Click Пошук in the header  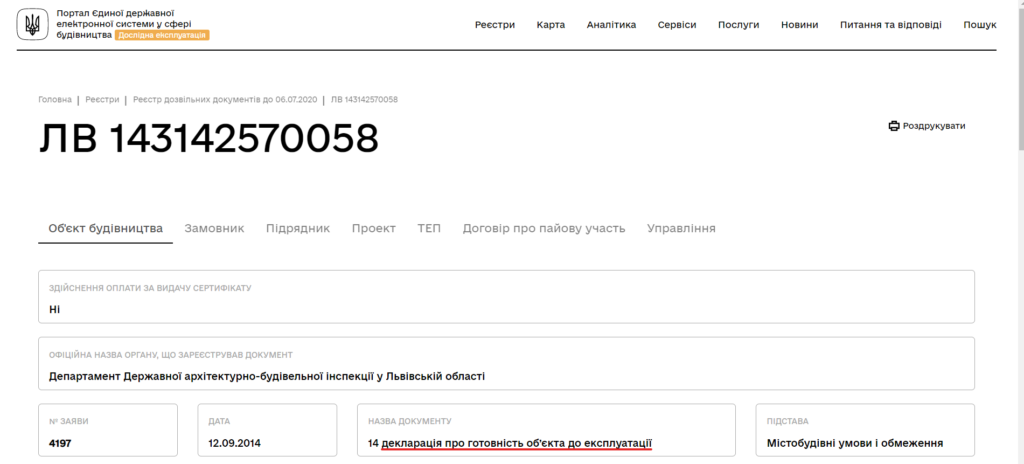click(x=980, y=25)
